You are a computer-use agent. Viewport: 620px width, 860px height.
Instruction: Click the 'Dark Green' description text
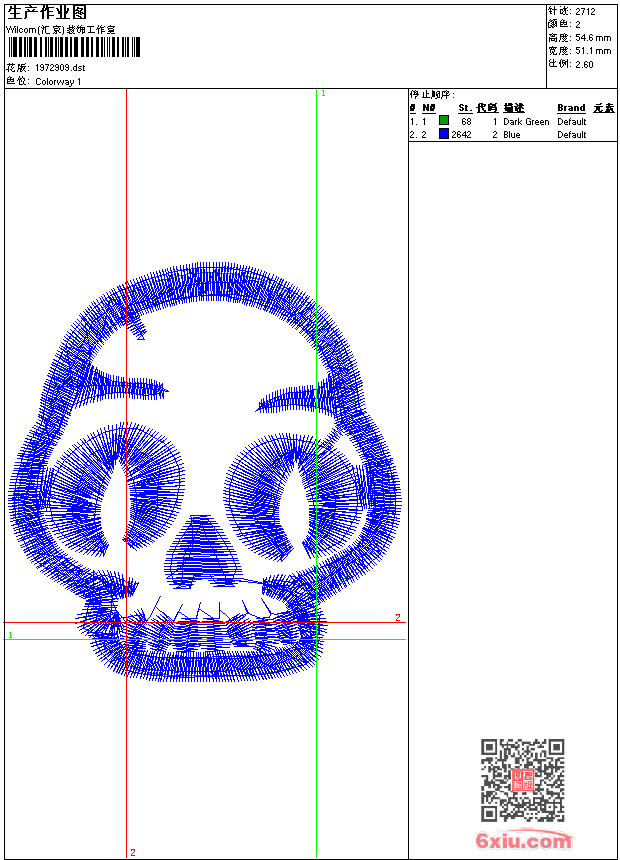(x=526, y=122)
